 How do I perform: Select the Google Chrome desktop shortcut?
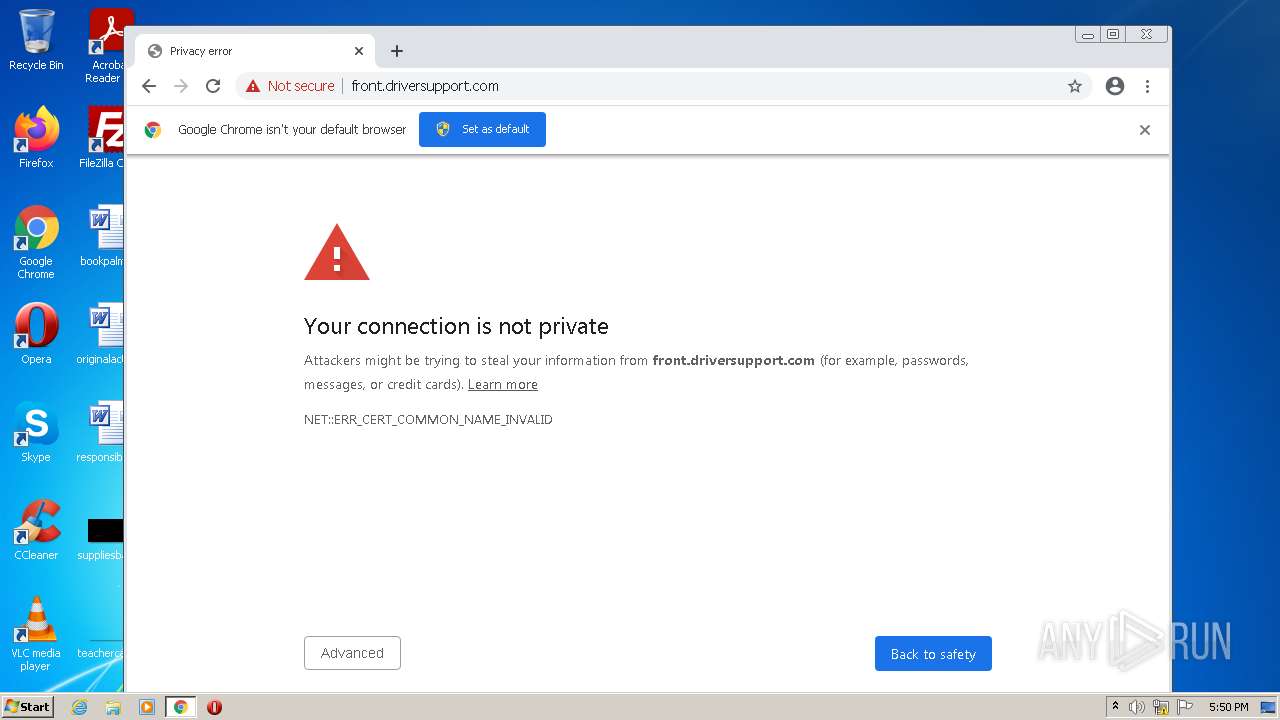pos(36,242)
